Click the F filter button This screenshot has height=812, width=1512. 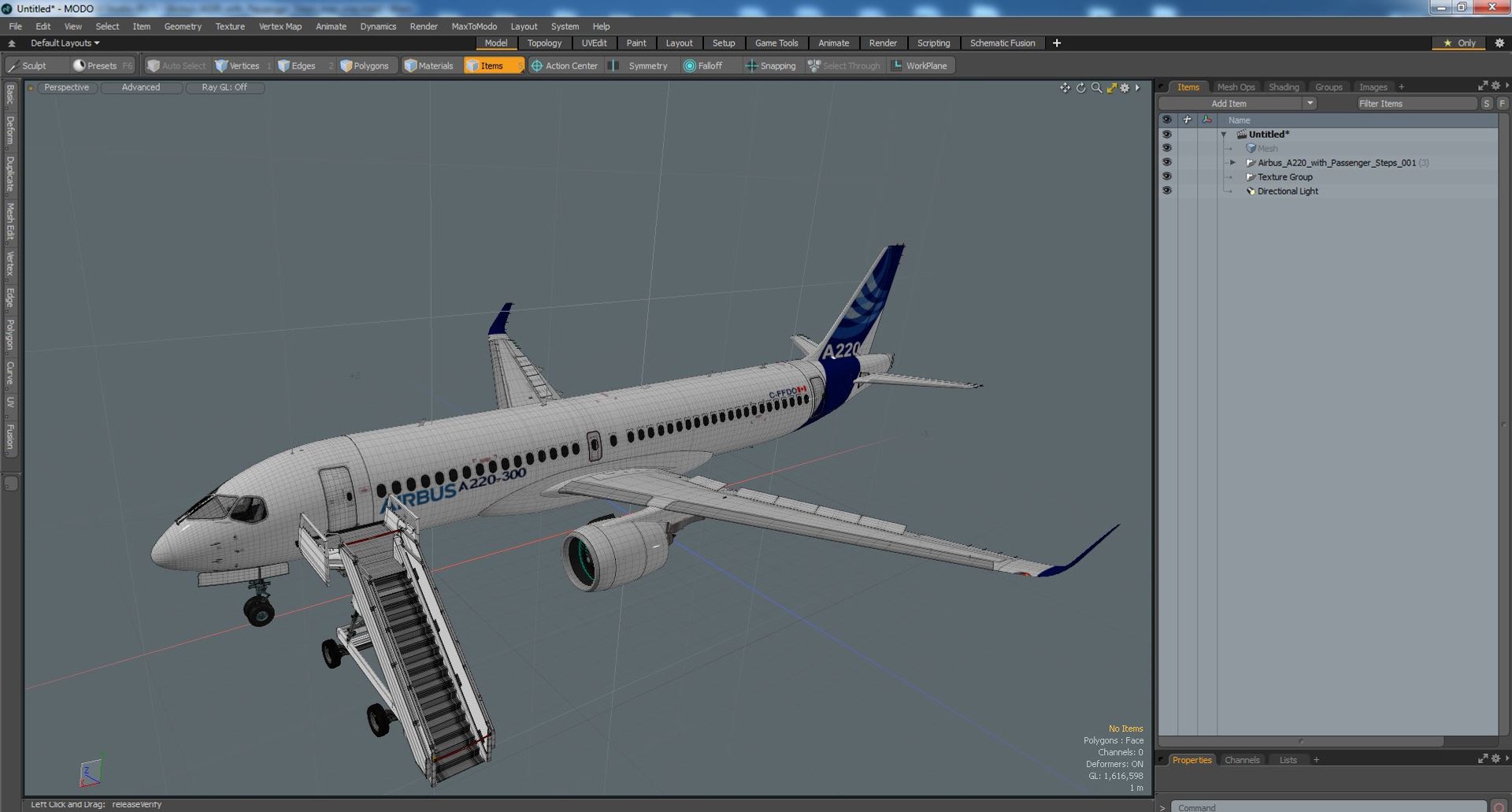[x=1502, y=103]
